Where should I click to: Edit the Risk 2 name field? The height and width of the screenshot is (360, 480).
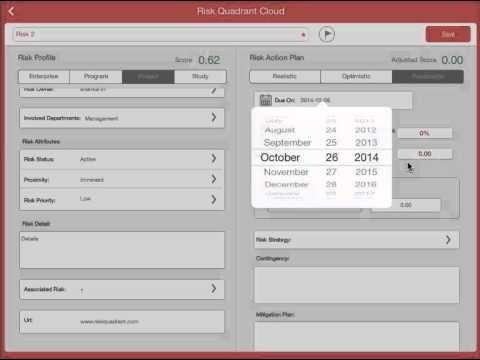(x=161, y=34)
